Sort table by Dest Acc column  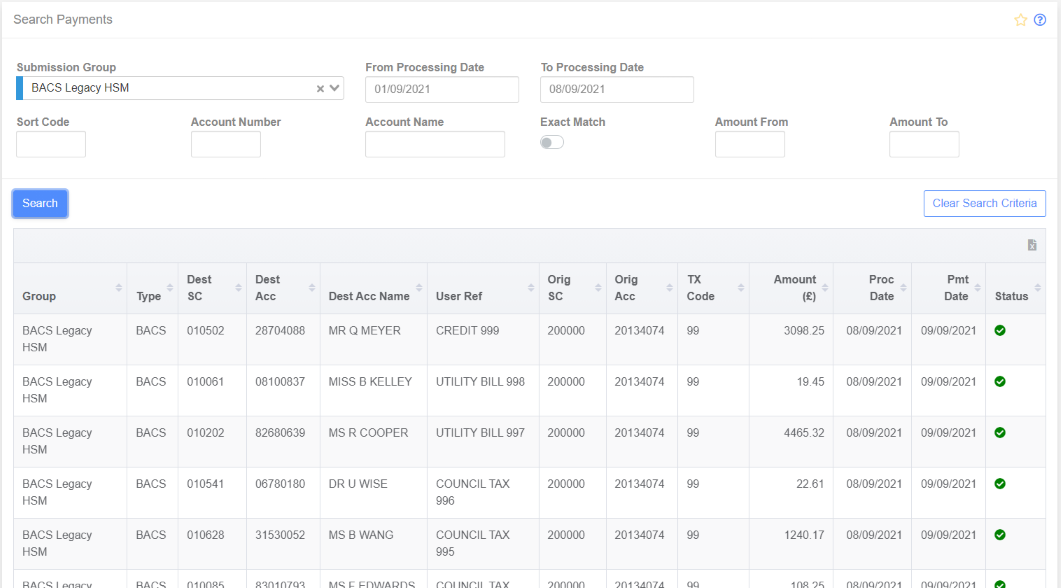pyautogui.click(x=312, y=288)
